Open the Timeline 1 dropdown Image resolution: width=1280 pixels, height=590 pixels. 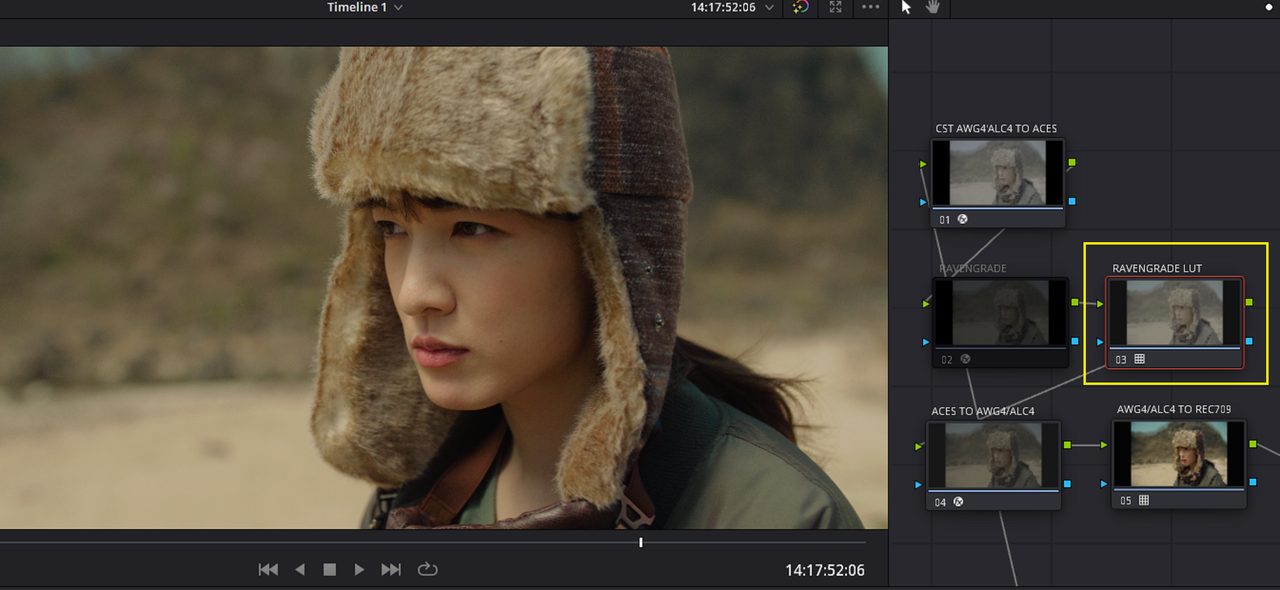(365, 7)
